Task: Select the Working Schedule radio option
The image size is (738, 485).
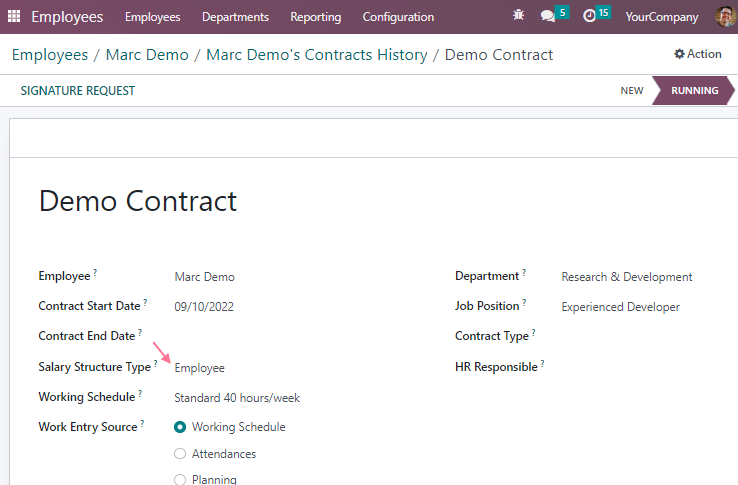Action: 180,427
